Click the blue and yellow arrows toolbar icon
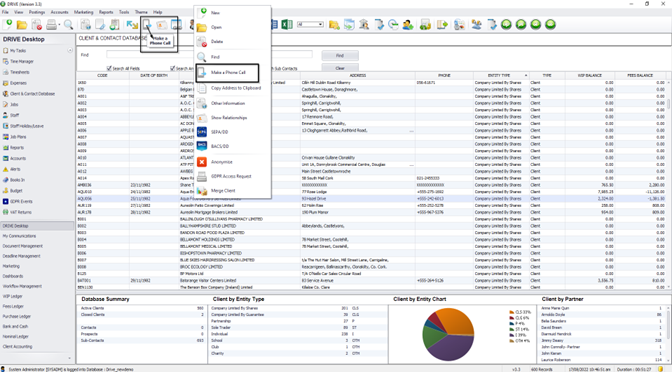 [x=132, y=25]
